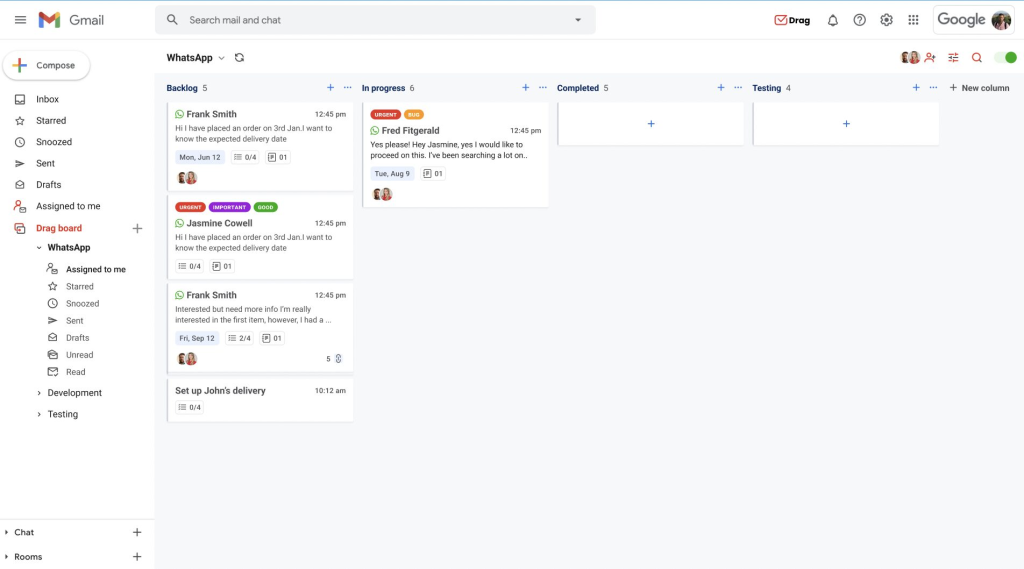The width and height of the screenshot is (1024, 569).
Task: Open the Google account profile avatar
Action: coord(1001,20)
